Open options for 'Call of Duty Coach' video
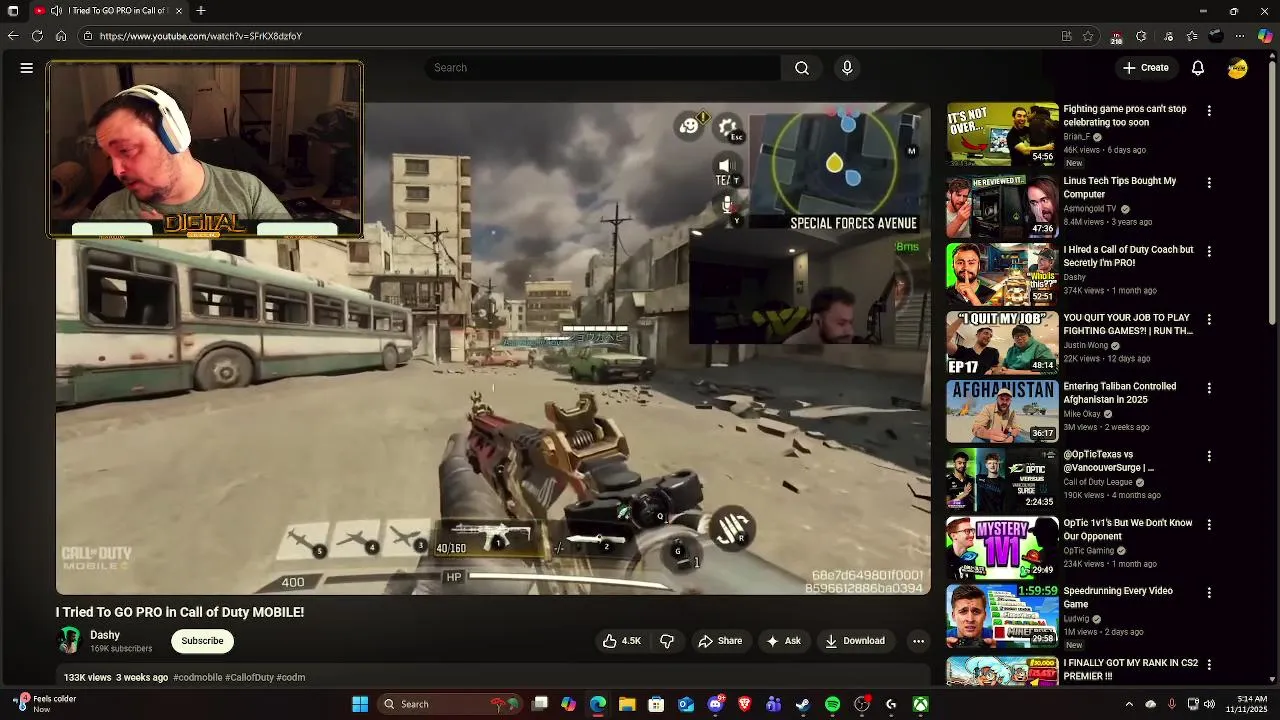Screen dimensions: 1280x720 (1209, 251)
